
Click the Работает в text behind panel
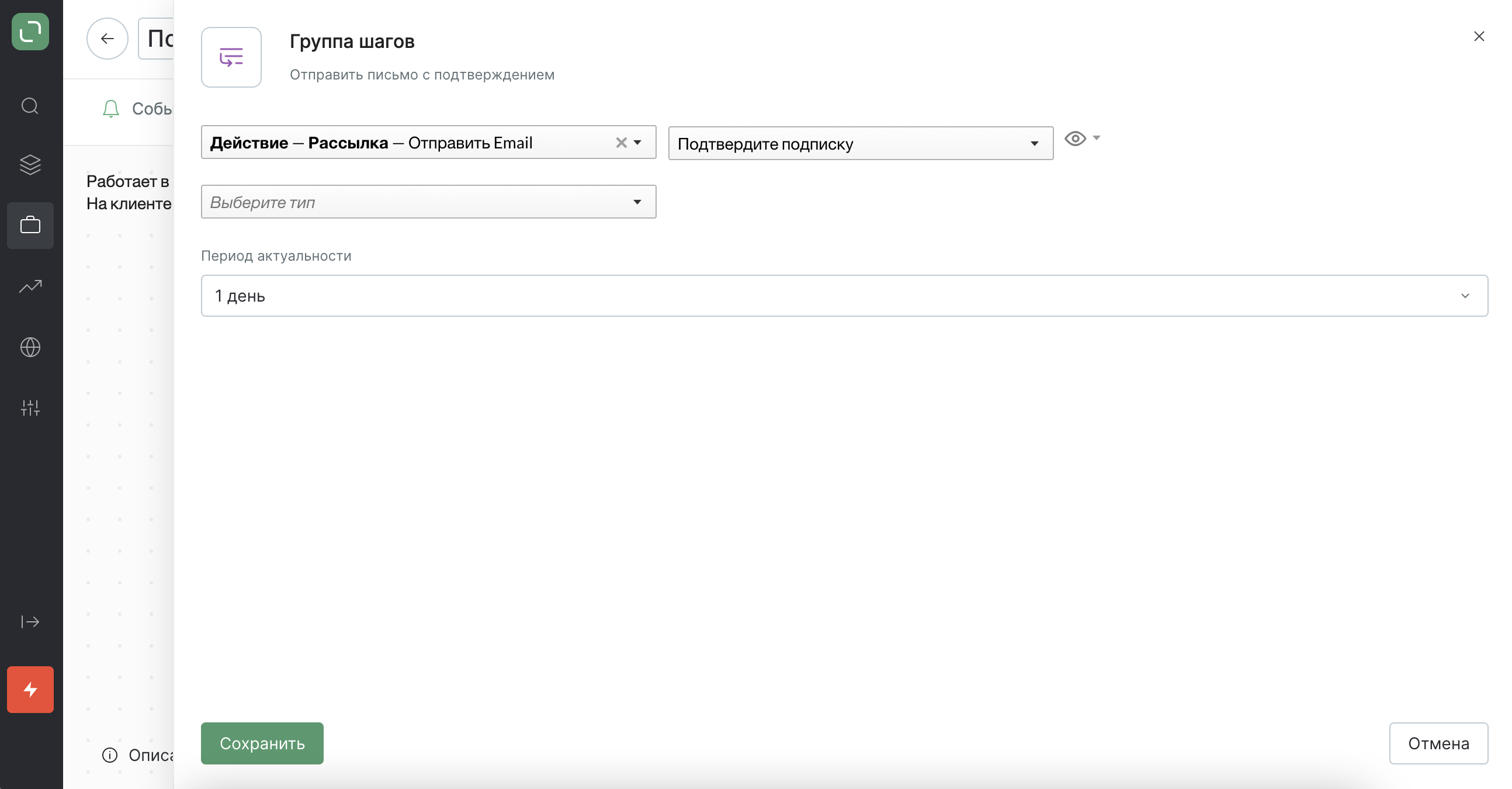128,181
